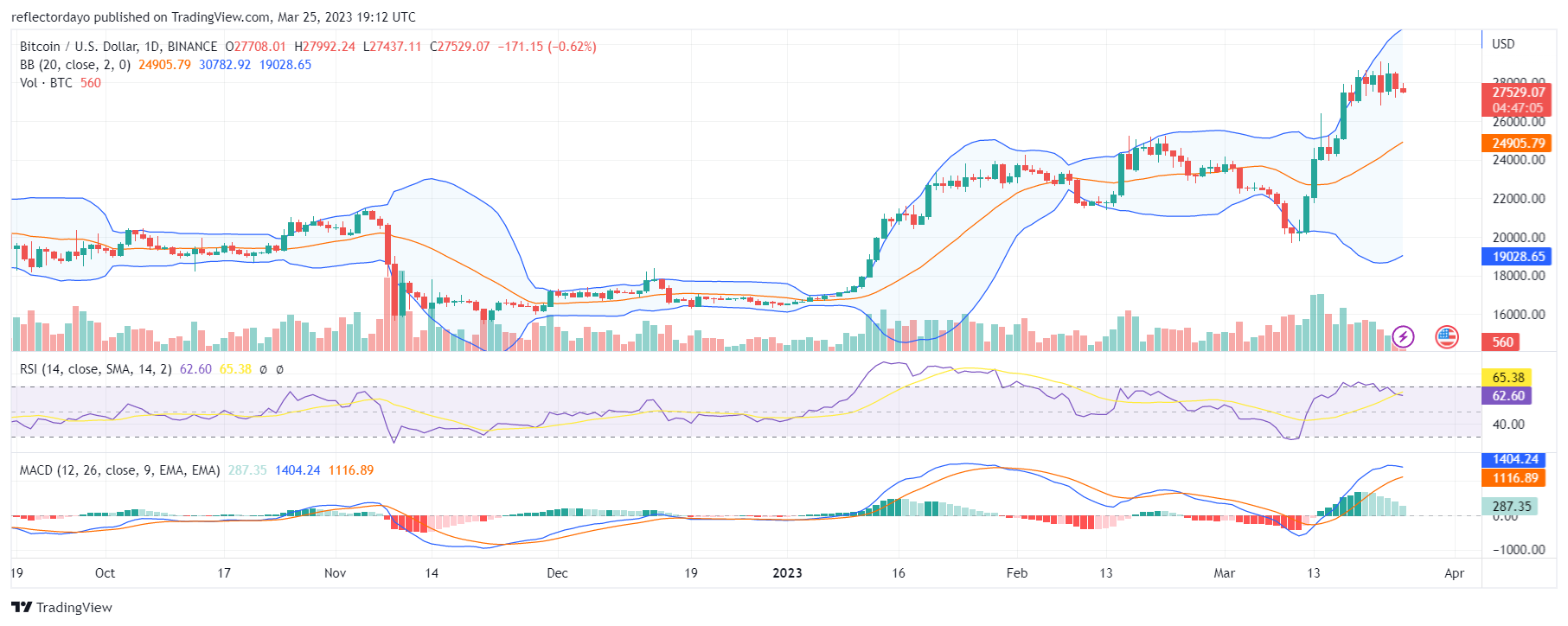Click the published on TradingView.com caption
Viewport: 1568px width, 626px height.
[213, 17]
